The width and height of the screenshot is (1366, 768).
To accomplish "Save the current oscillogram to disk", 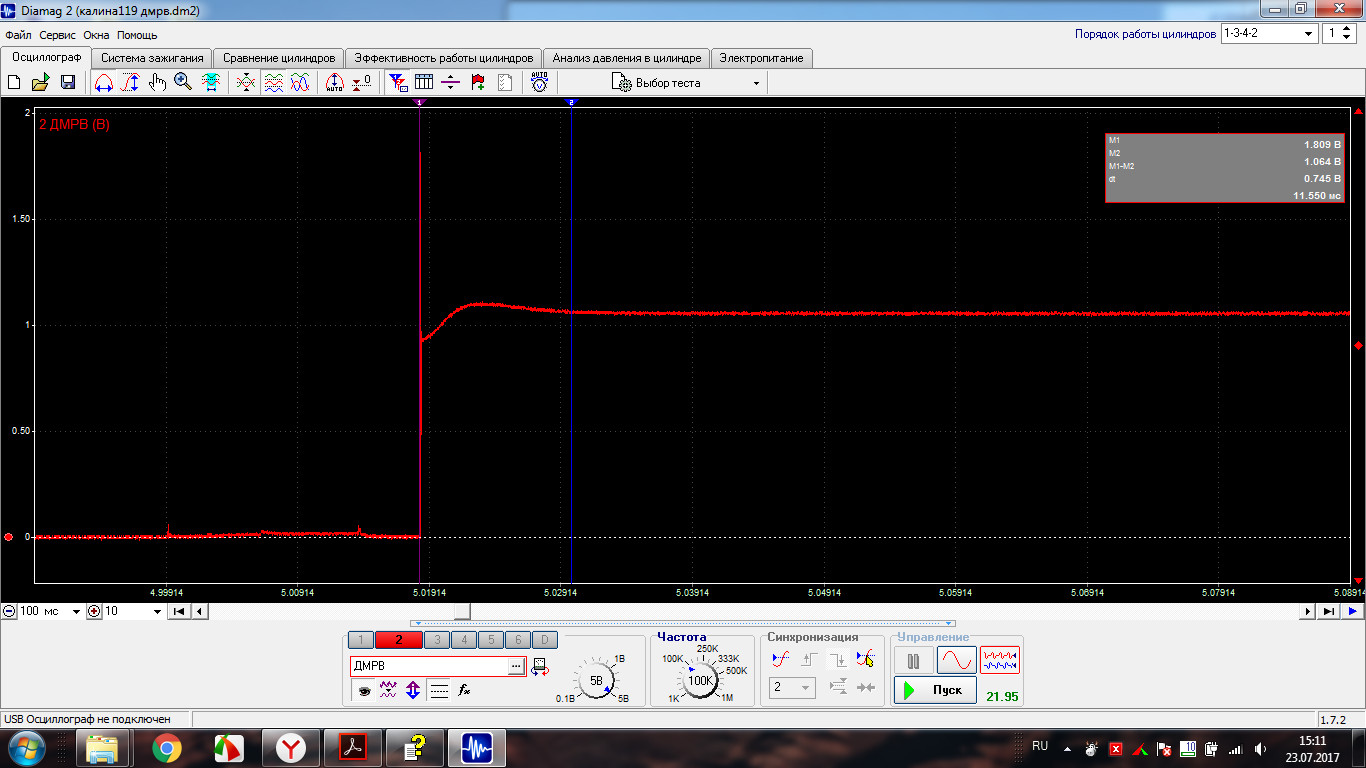I will [68, 83].
